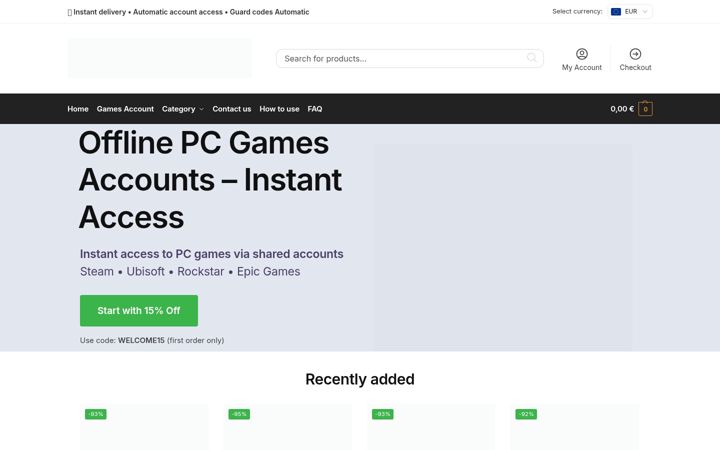Click the Recently added heading
The image size is (720, 450).
point(360,379)
